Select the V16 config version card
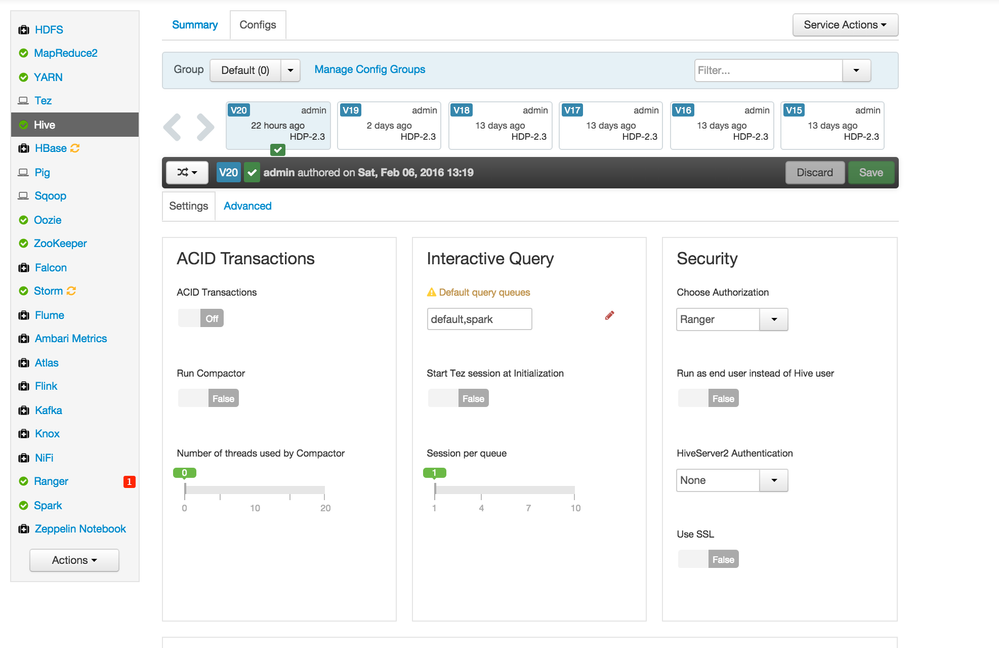Viewport: 999px width, 648px height. 722,126
